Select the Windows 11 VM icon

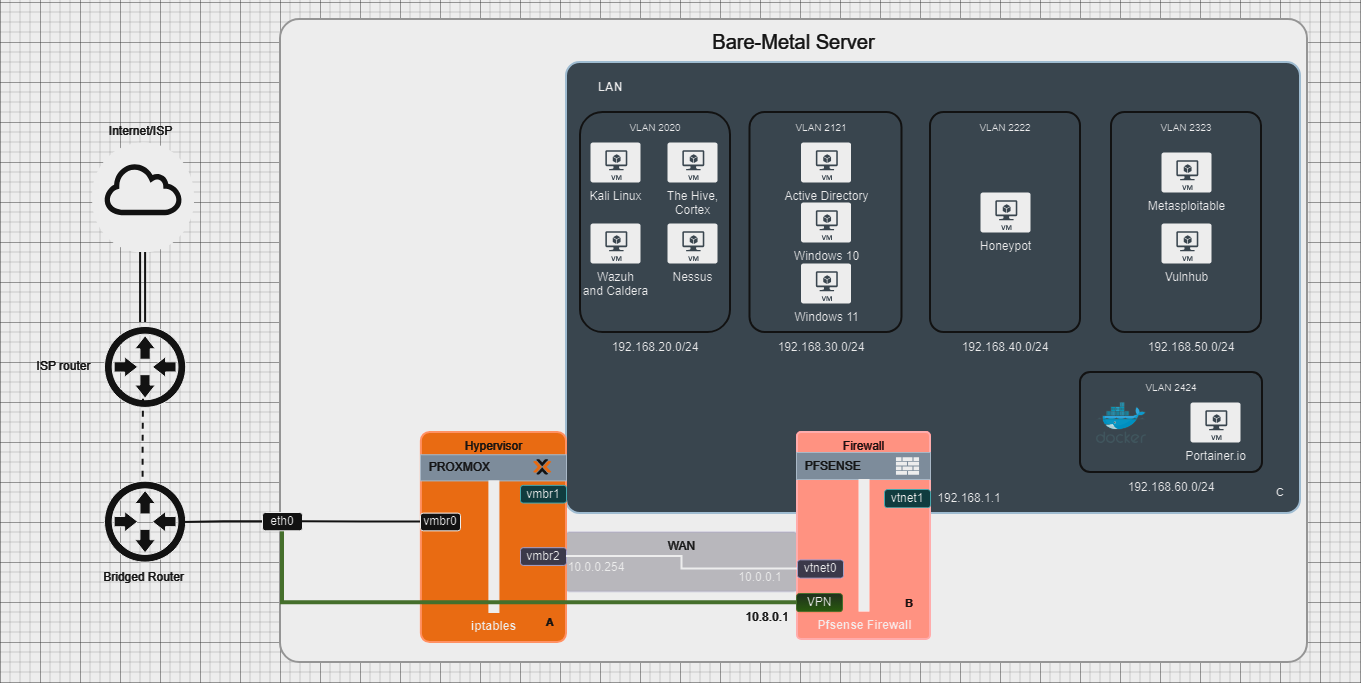(x=825, y=283)
